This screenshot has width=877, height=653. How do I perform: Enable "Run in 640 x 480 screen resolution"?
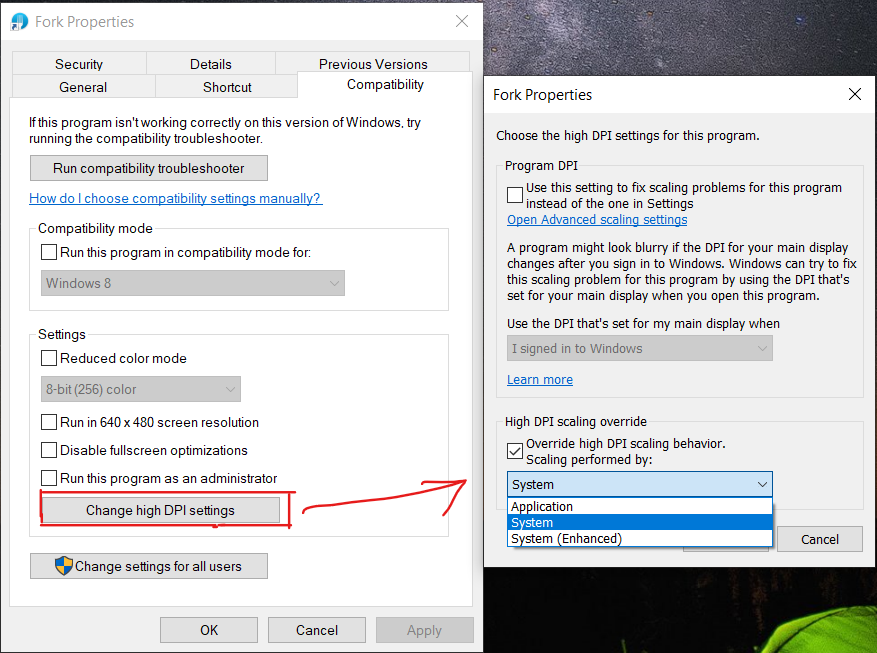49,422
